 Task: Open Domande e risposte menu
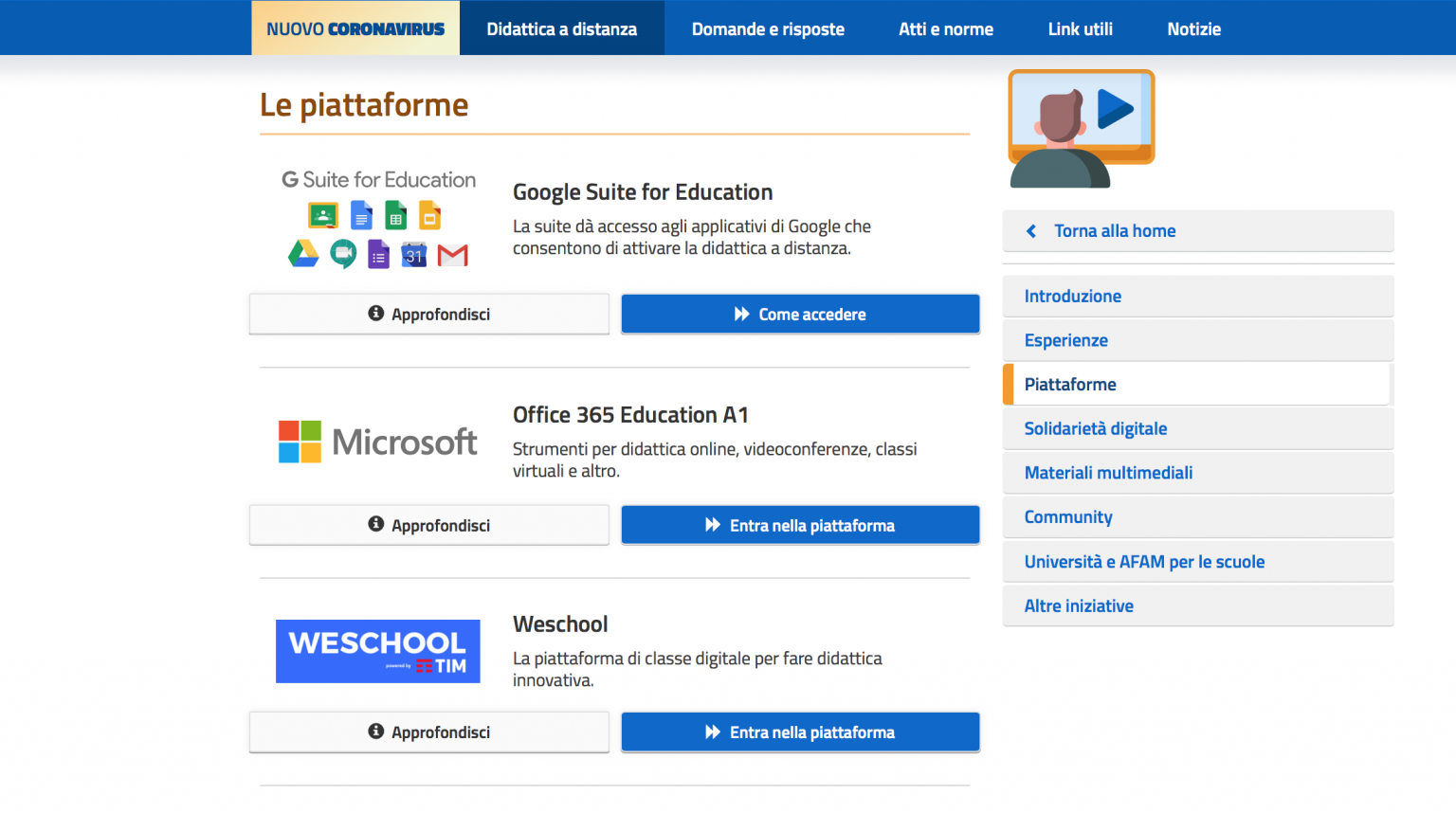tap(768, 28)
